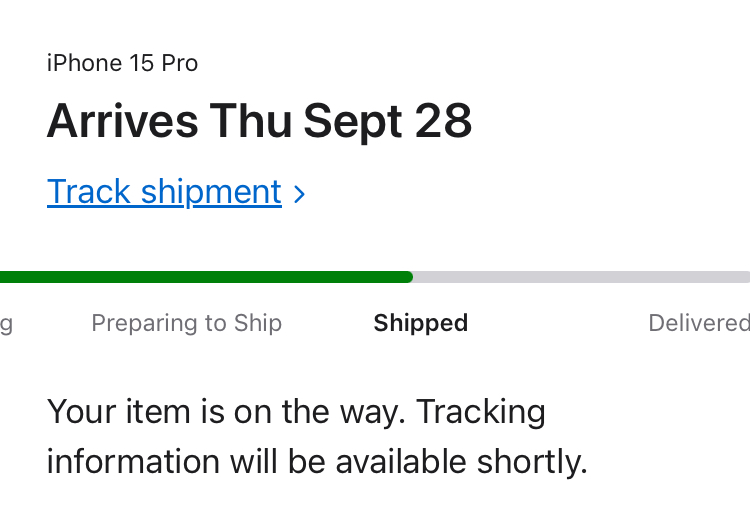
Task: Click the word 'shipment' in the link
Action: point(211,191)
